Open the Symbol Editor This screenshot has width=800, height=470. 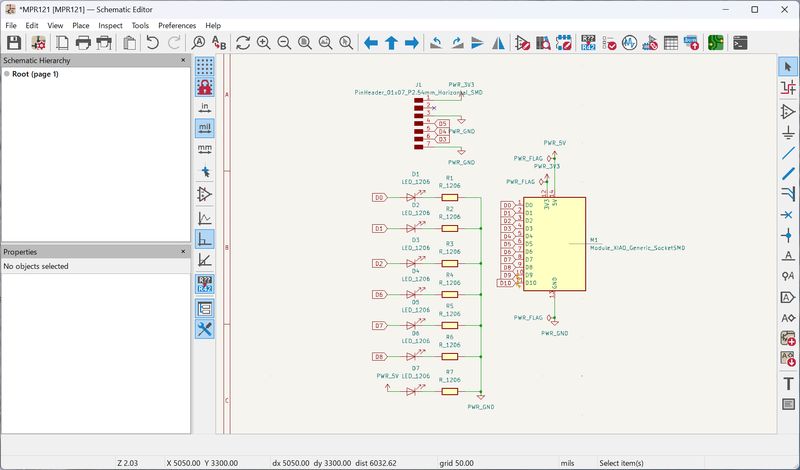pos(522,43)
